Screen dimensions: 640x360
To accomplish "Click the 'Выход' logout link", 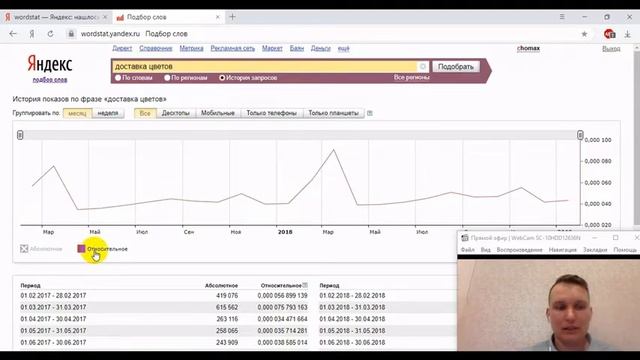I will pyautogui.click(x=611, y=48).
